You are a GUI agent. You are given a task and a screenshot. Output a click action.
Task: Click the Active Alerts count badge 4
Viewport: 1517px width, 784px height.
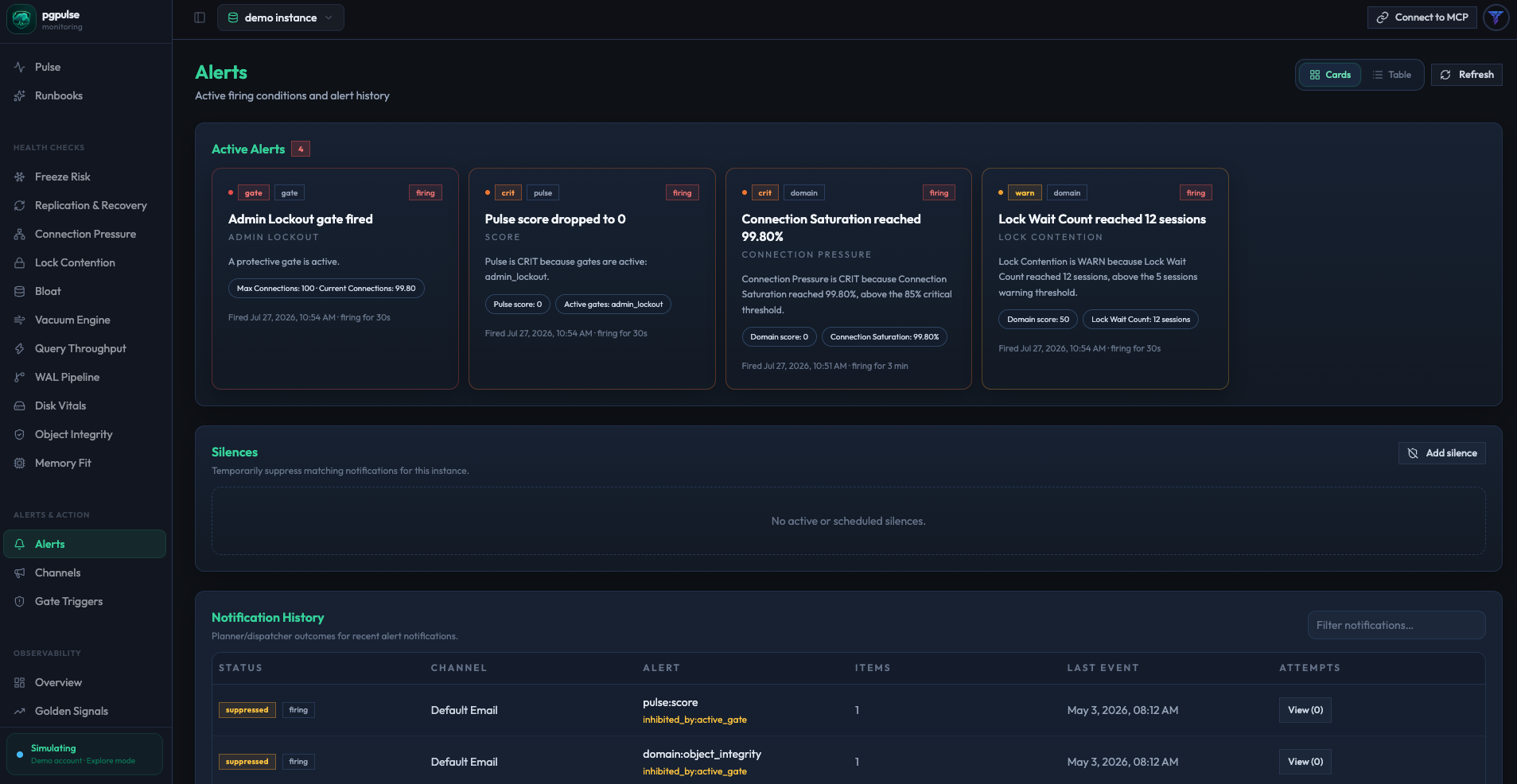[x=301, y=149]
